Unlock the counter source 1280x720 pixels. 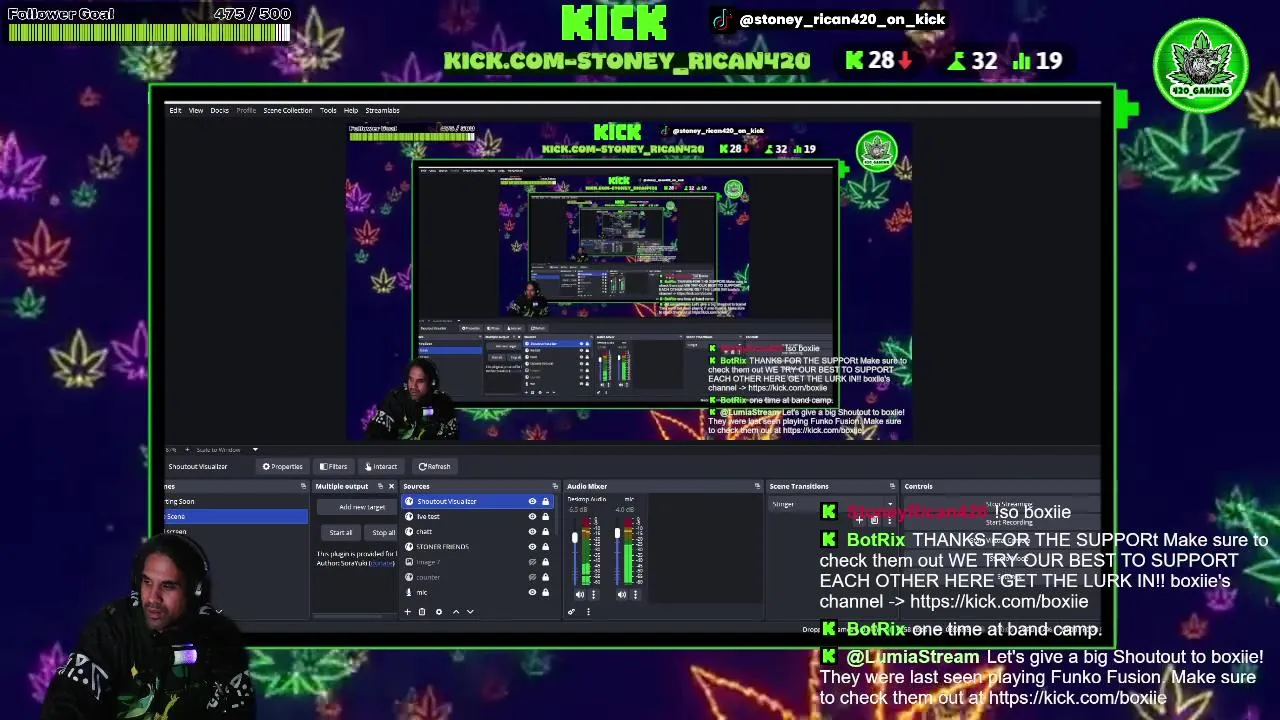545,577
